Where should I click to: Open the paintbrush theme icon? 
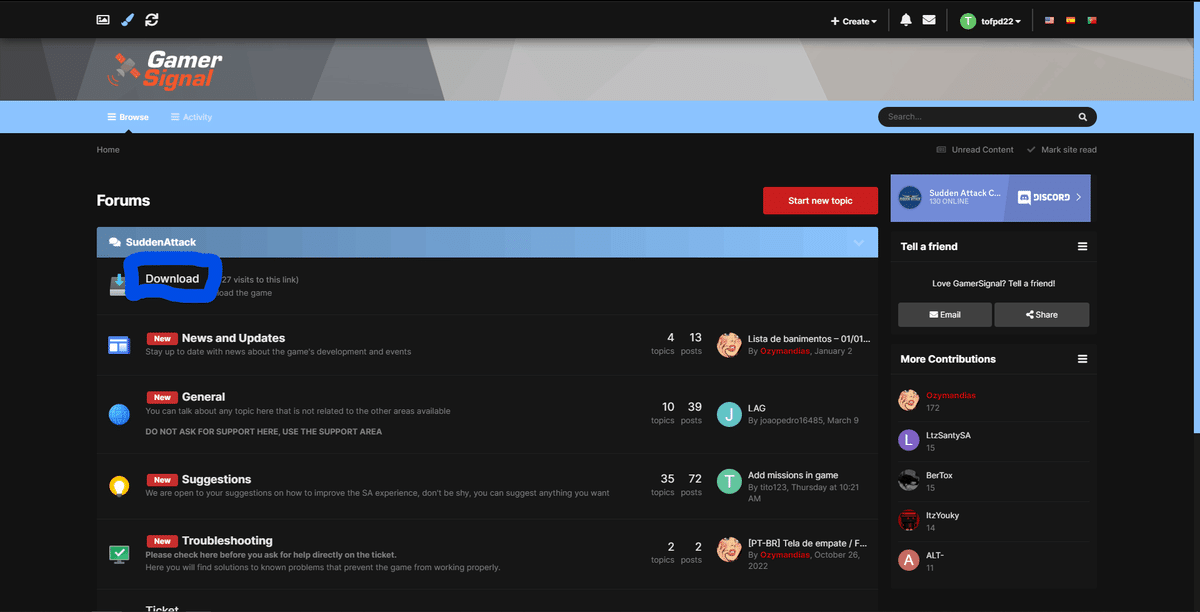tap(127, 19)
